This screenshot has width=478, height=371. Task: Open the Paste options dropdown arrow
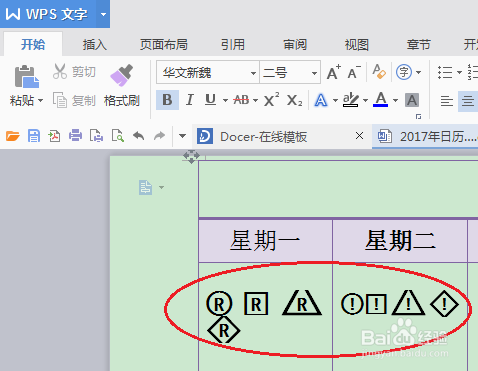tap(41, 100)
